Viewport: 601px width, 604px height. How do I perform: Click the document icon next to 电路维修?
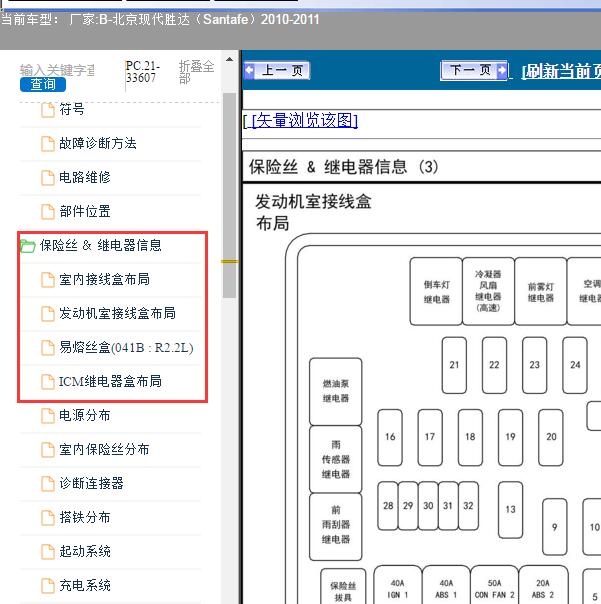coord(47,178)
